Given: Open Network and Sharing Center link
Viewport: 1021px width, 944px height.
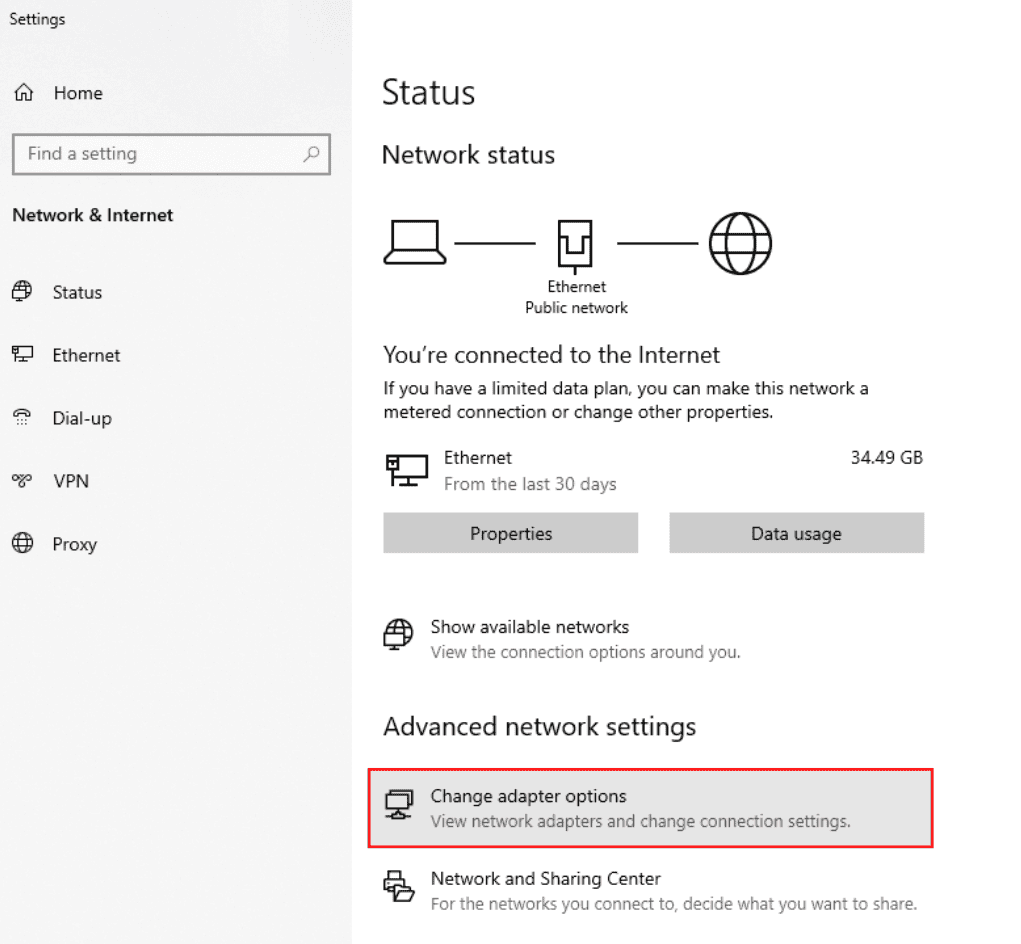Looking at the screenshot, I should 545,879.
